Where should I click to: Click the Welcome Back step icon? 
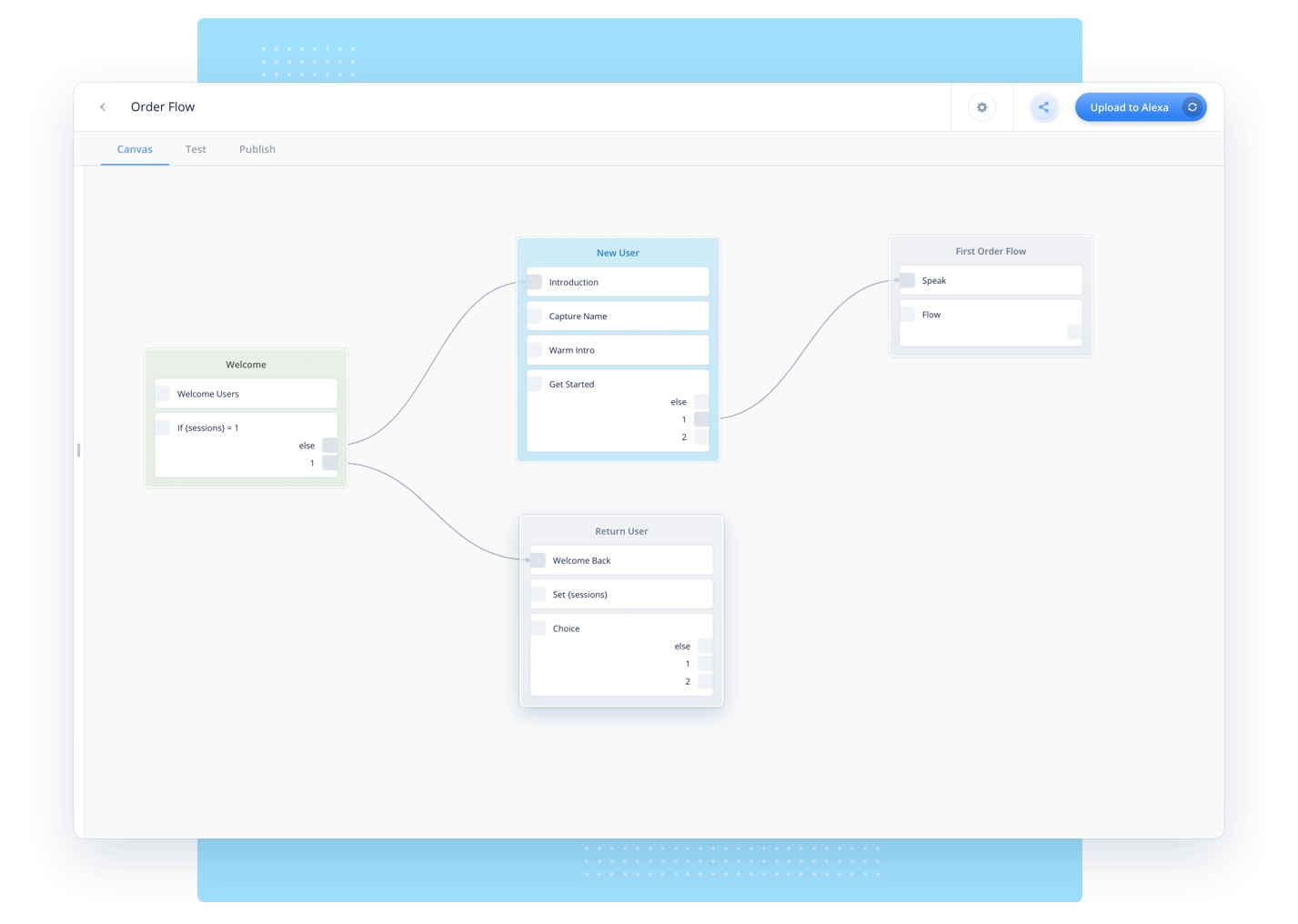pyautogui.click(x=538, y=560)
